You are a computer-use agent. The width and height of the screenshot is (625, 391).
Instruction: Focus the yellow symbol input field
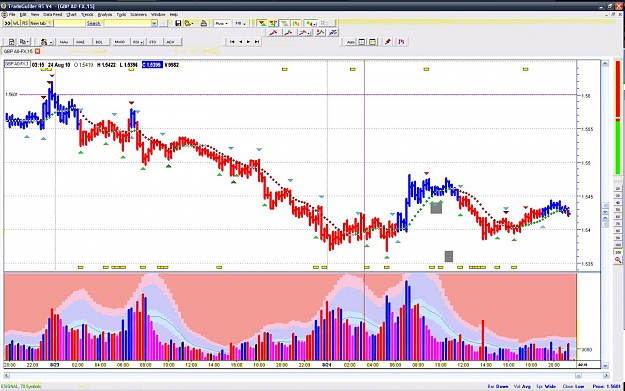[69, 24]
